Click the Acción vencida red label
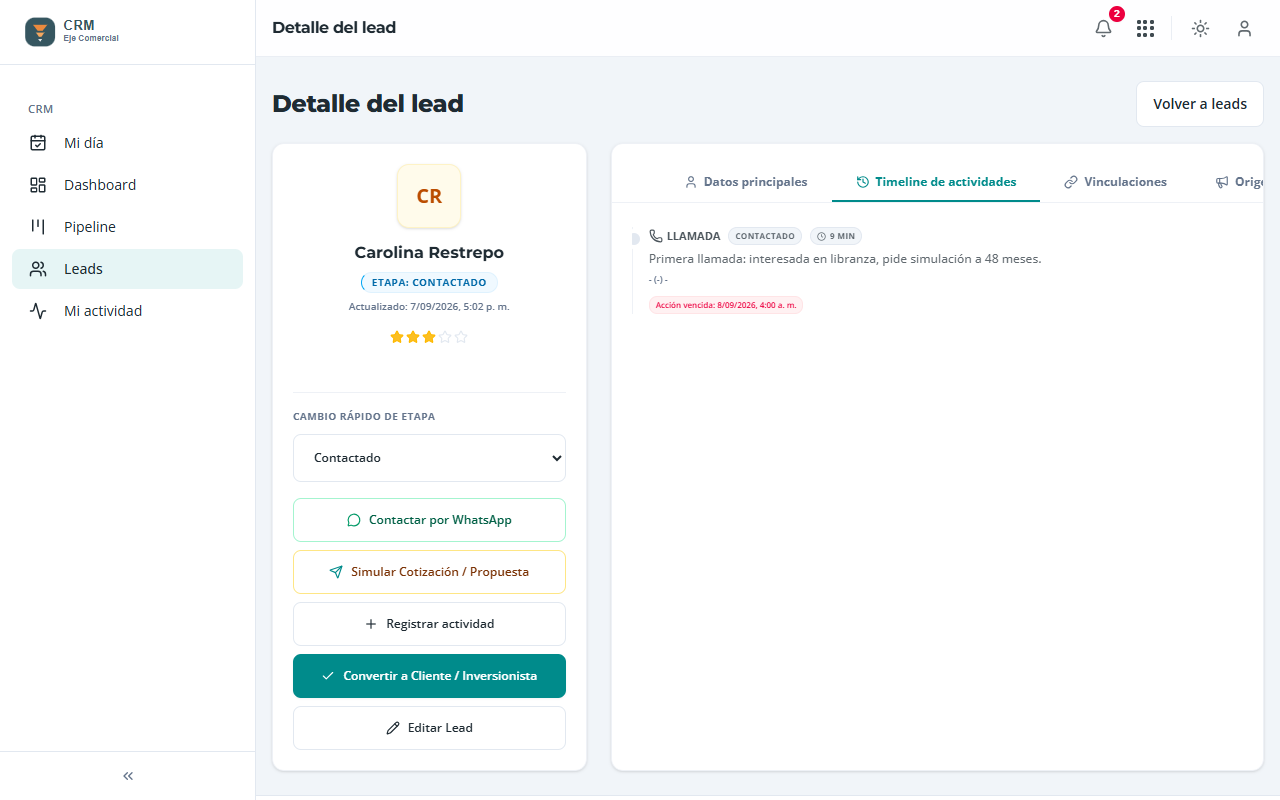 (726, 305)
